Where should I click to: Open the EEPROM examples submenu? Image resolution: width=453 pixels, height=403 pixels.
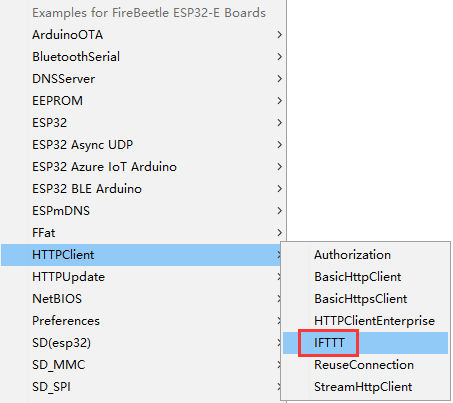(143, 101)
